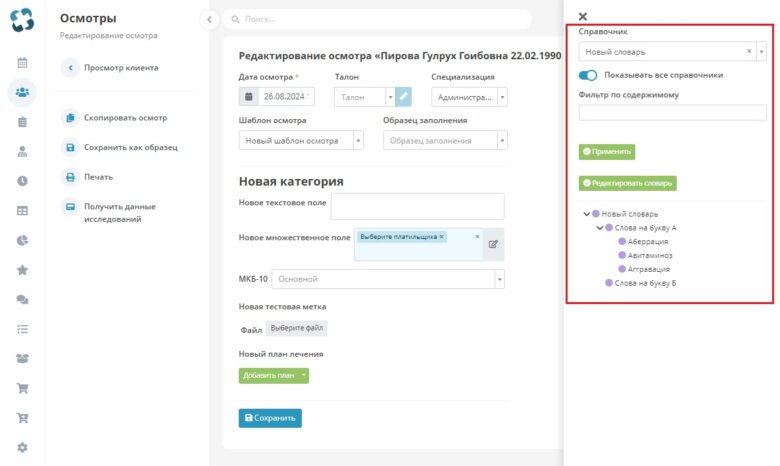Click the search magnifier icon
Image resolution: width=780 pixels, height=466 pixels.
235,19
